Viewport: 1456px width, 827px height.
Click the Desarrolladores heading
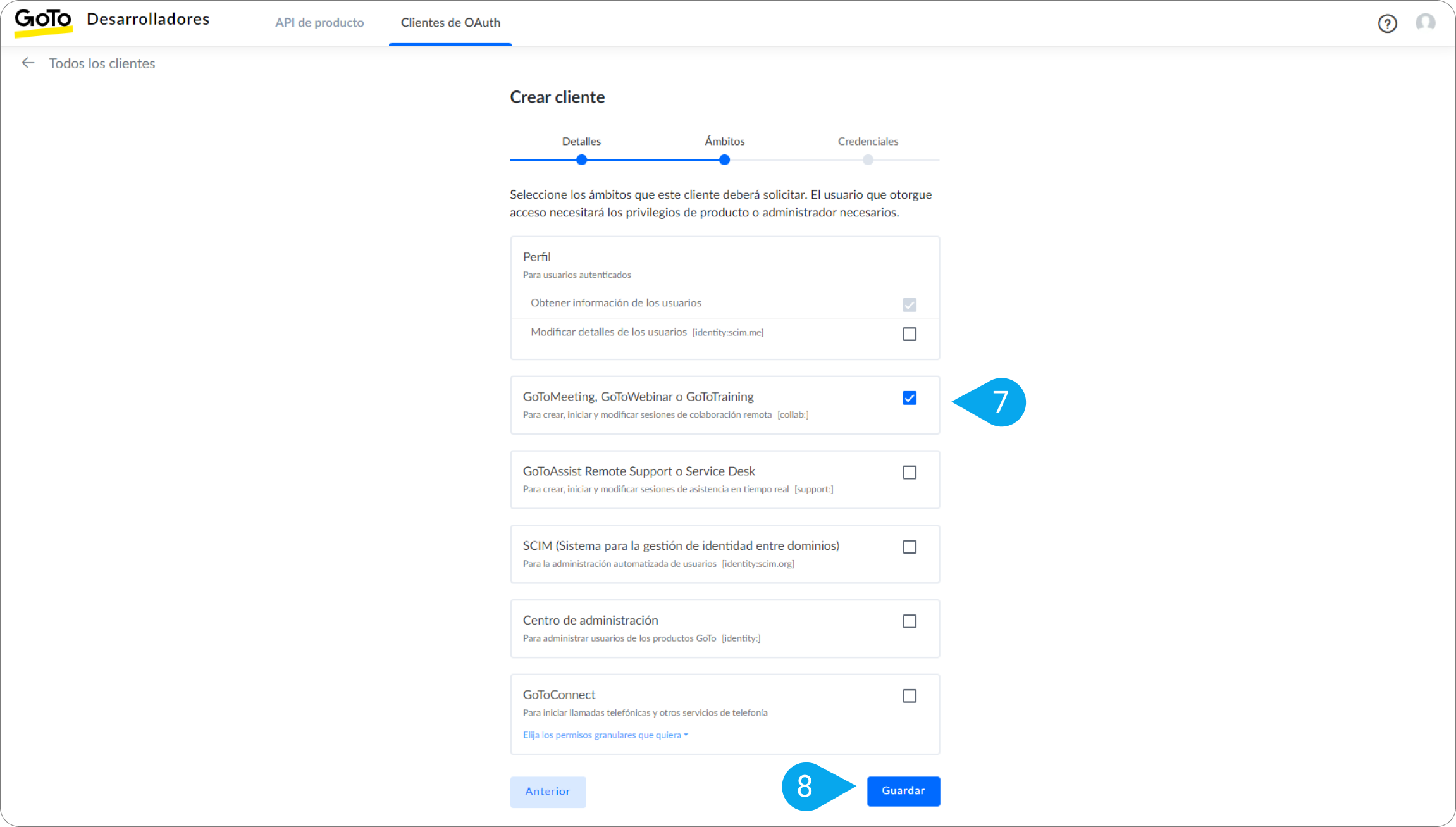pos(148,19)
